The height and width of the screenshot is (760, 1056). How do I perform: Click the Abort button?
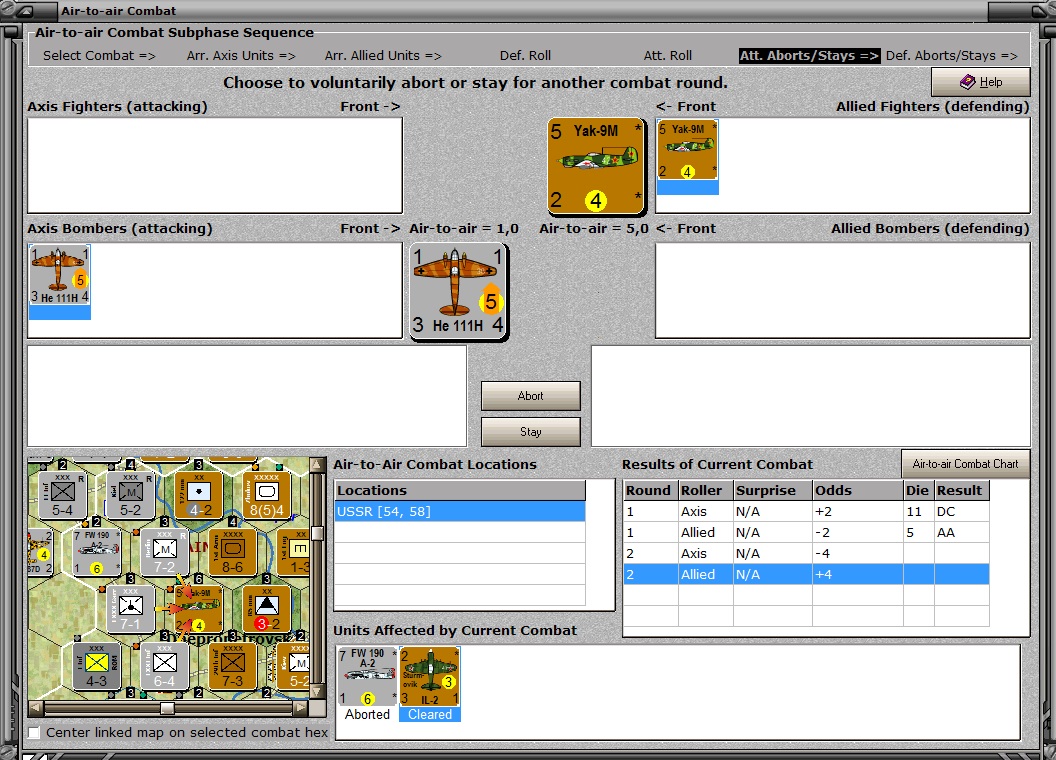click(531, 396)
